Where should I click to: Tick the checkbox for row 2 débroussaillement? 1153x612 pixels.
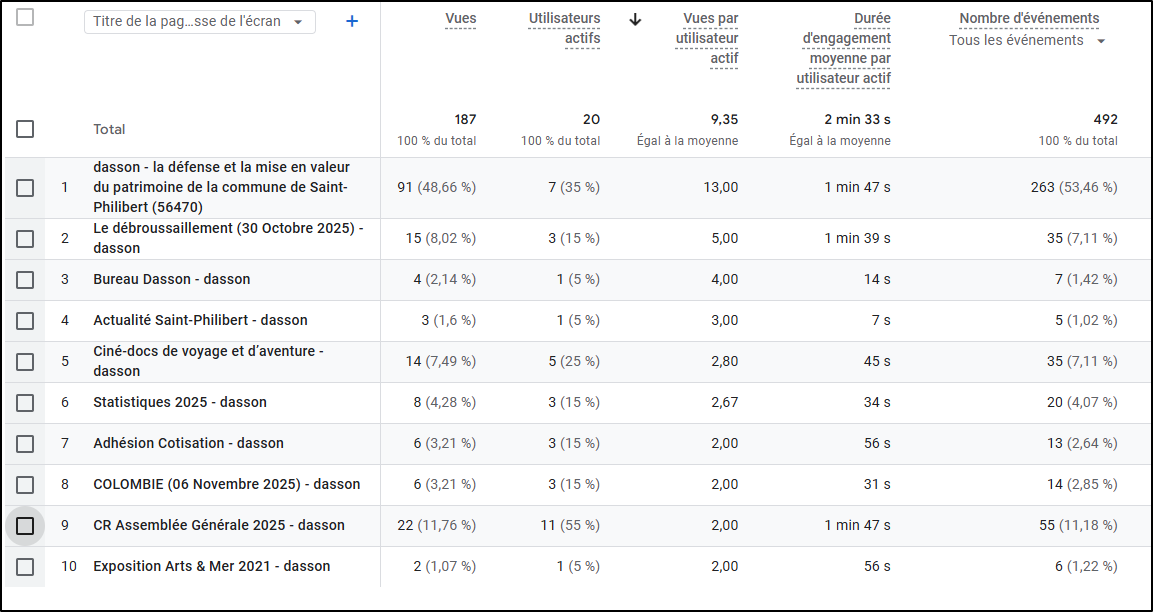click(x=25, y=239)
